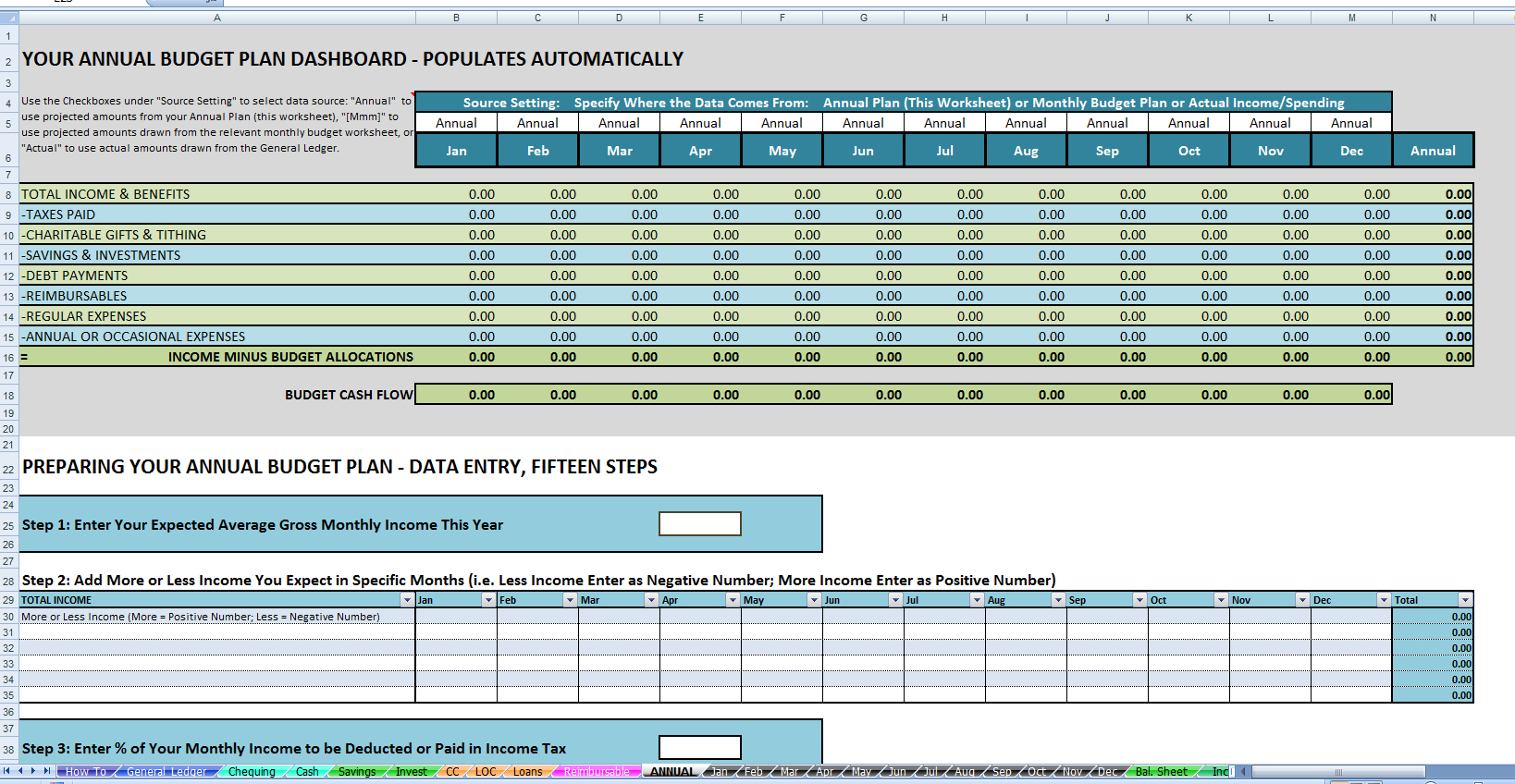Click the Select All corner of the grid

click(9, 18)
